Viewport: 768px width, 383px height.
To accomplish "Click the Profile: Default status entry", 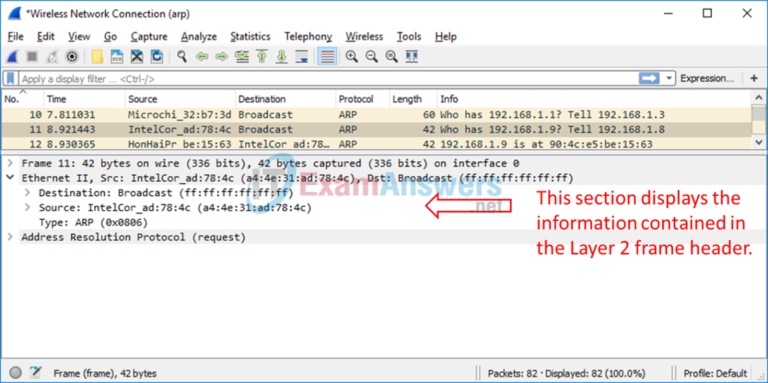I will pos(715,373).
